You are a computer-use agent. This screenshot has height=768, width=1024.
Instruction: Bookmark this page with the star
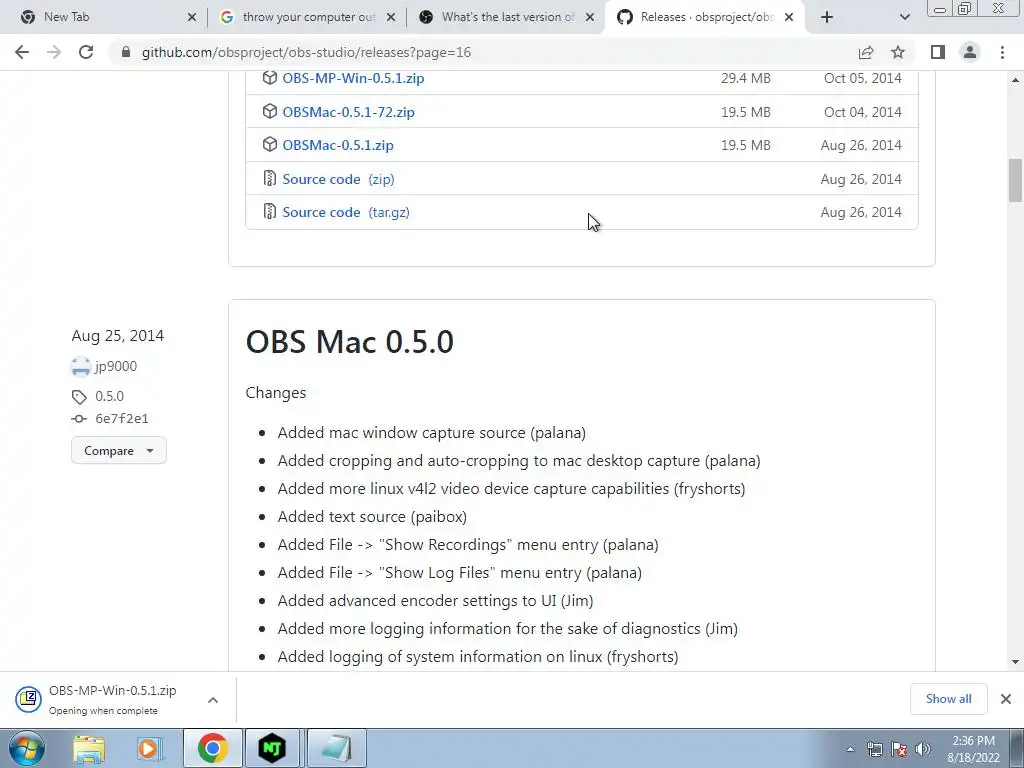click(x=898, y=52)
